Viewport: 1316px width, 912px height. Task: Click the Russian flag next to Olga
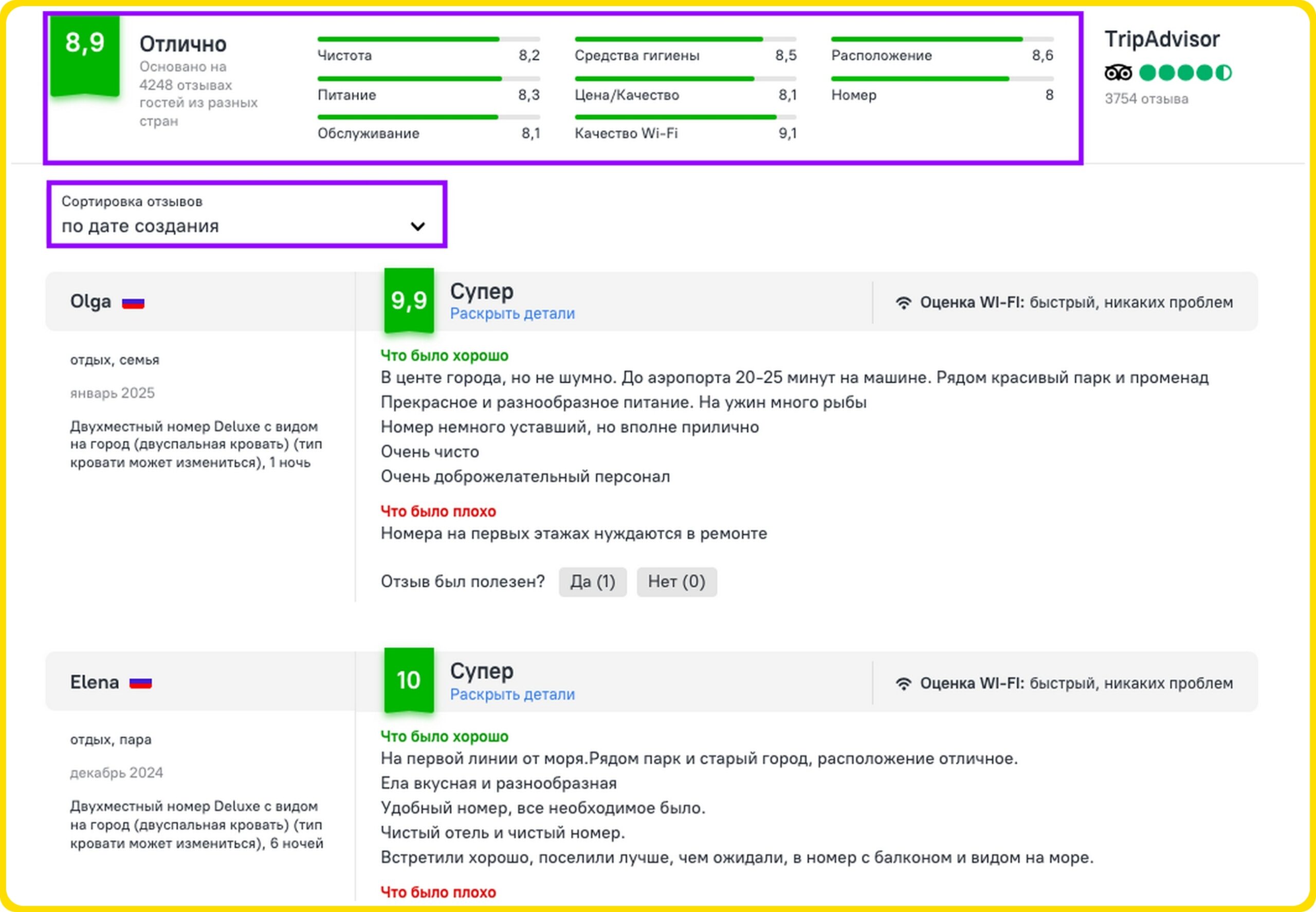click(x=133, y=303)
